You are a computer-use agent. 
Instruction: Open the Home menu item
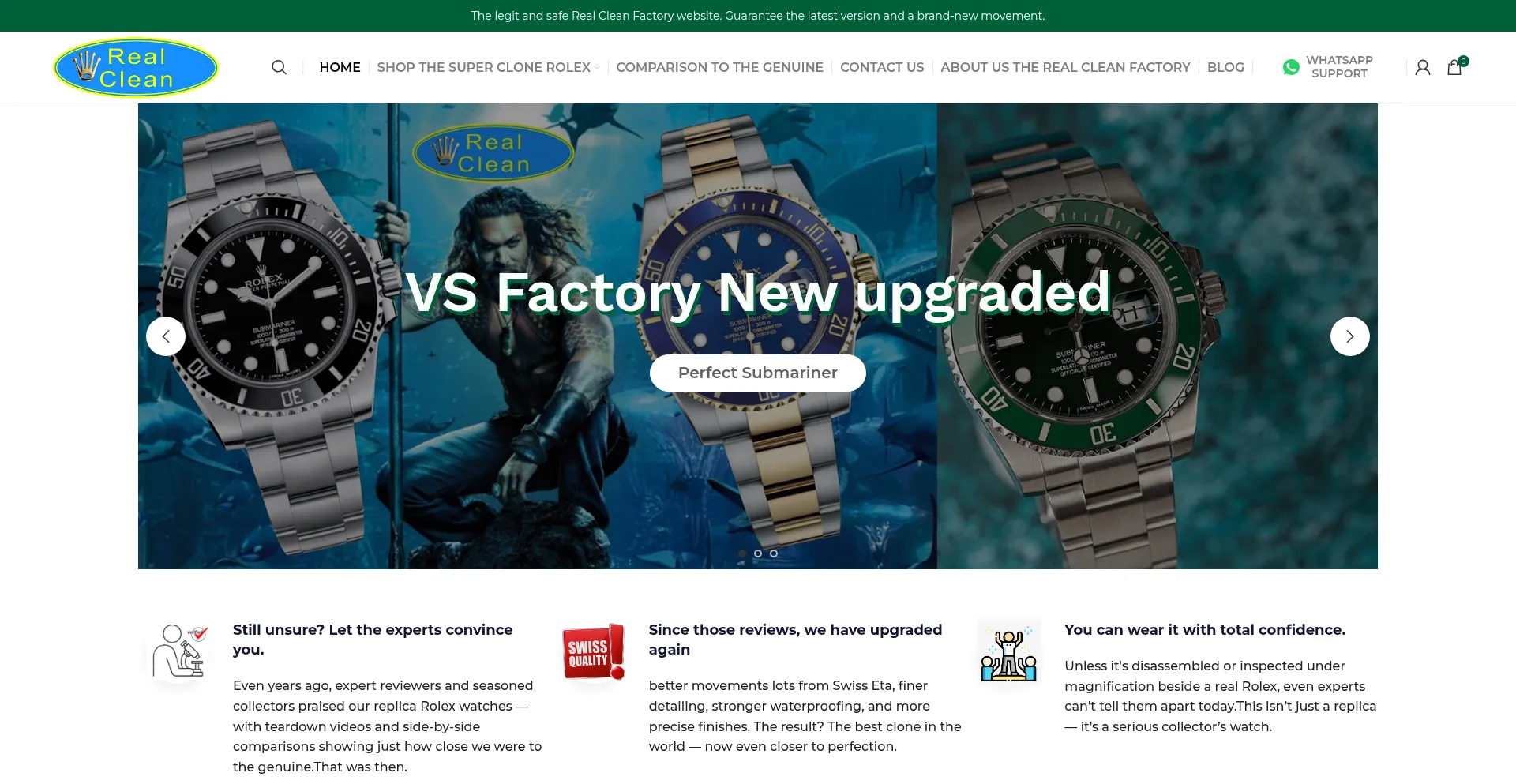click(x=340, y=67)
